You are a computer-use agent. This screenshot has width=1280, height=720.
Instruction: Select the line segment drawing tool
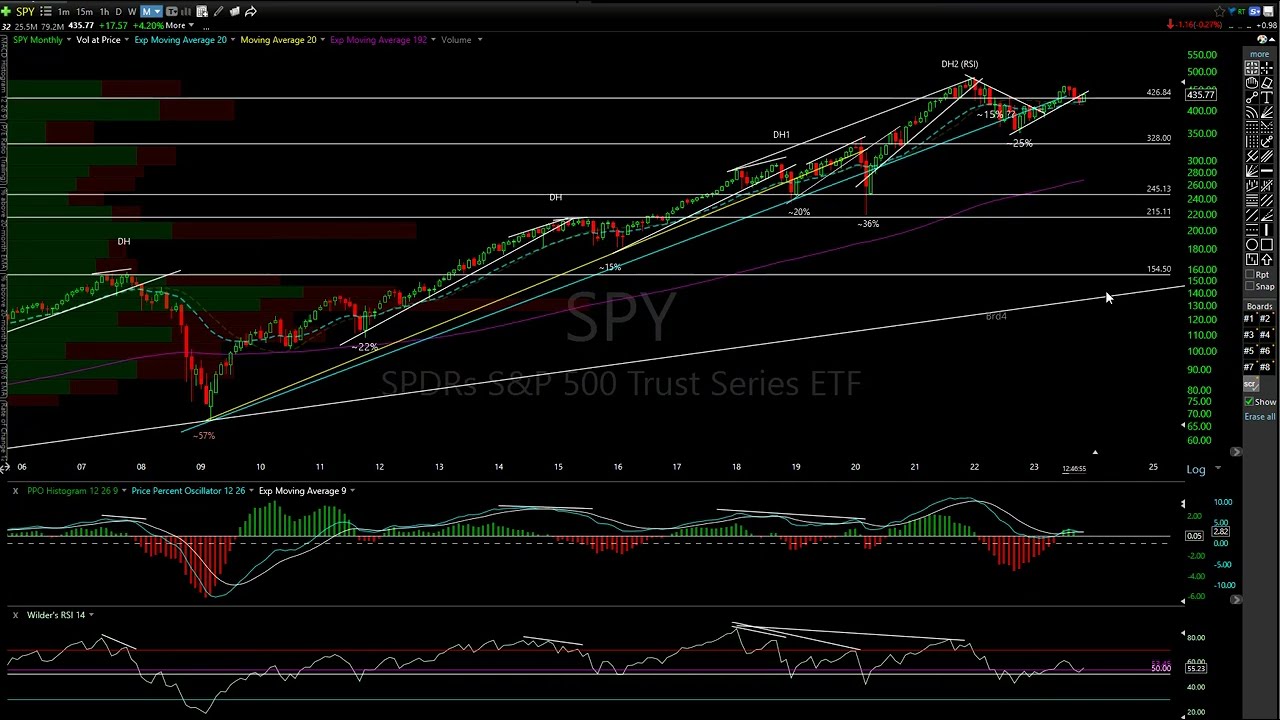tap(1252, 98)
